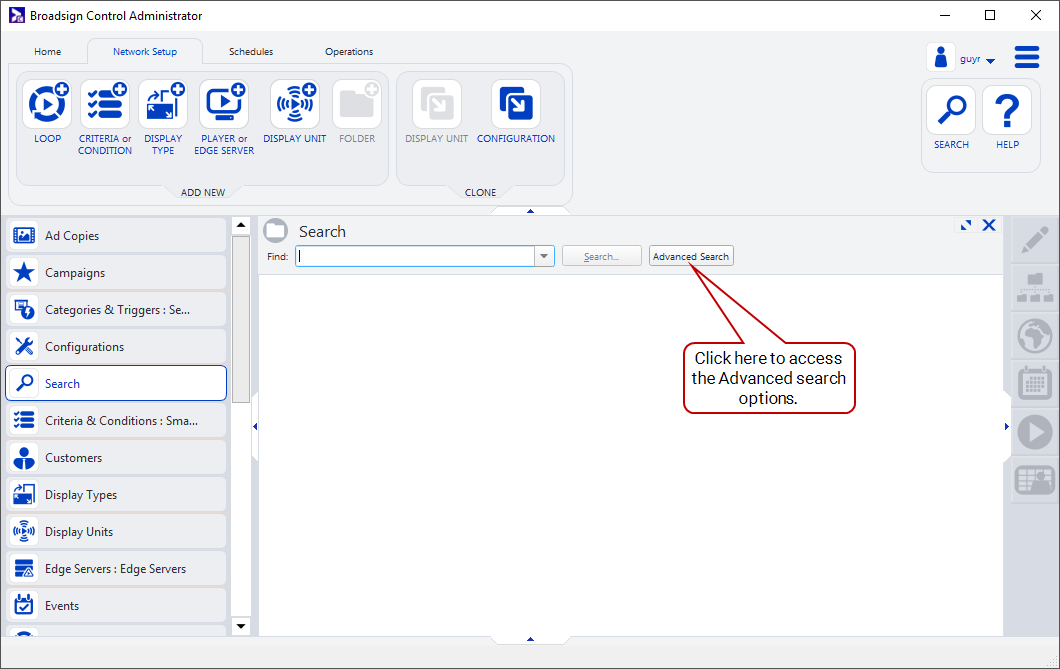
Task: Click the sidebar scrollbar thumb
Action: click(241, 318)
